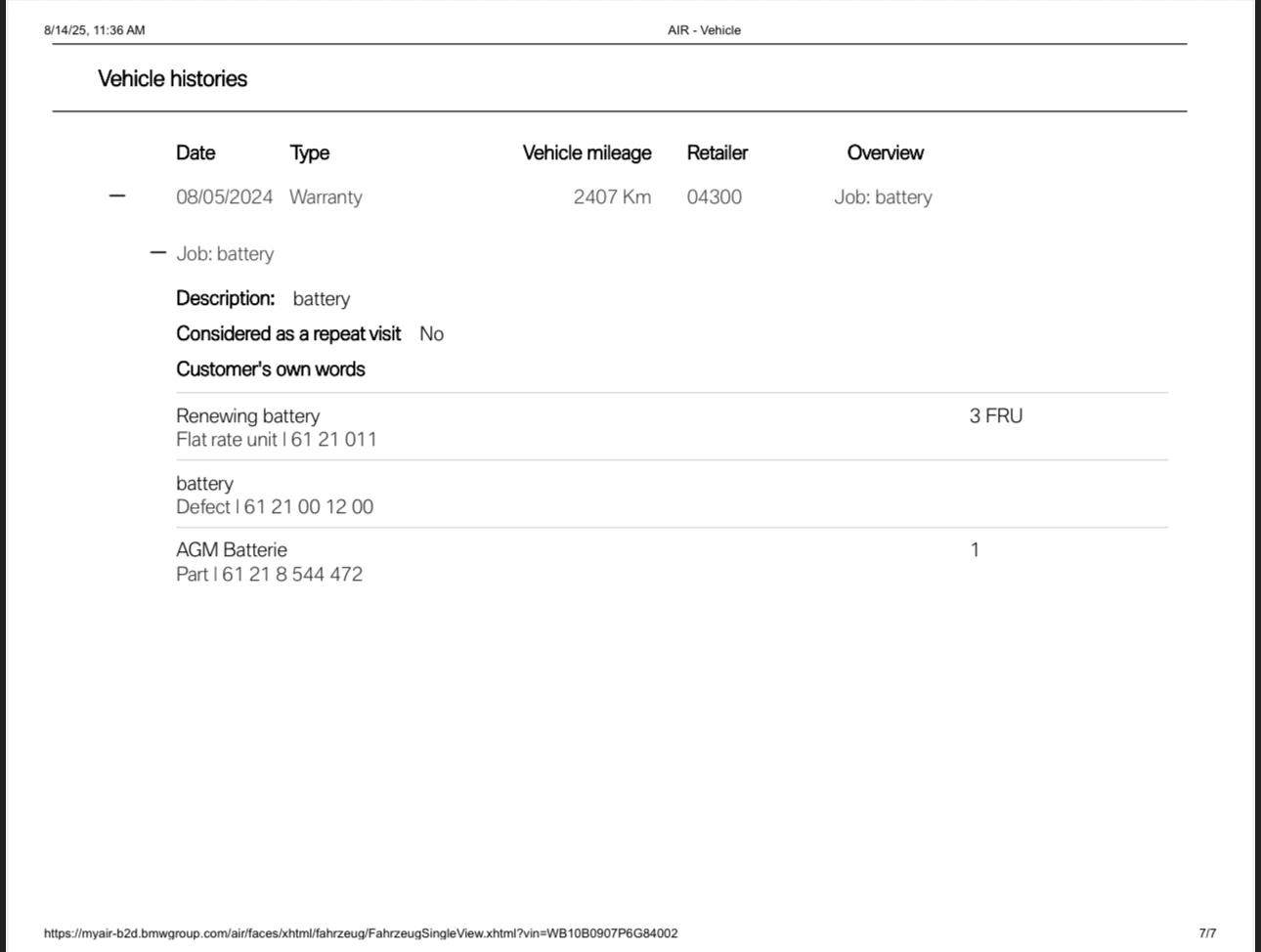
Task: Click the Retailer column header
Action: pos(717,152)
